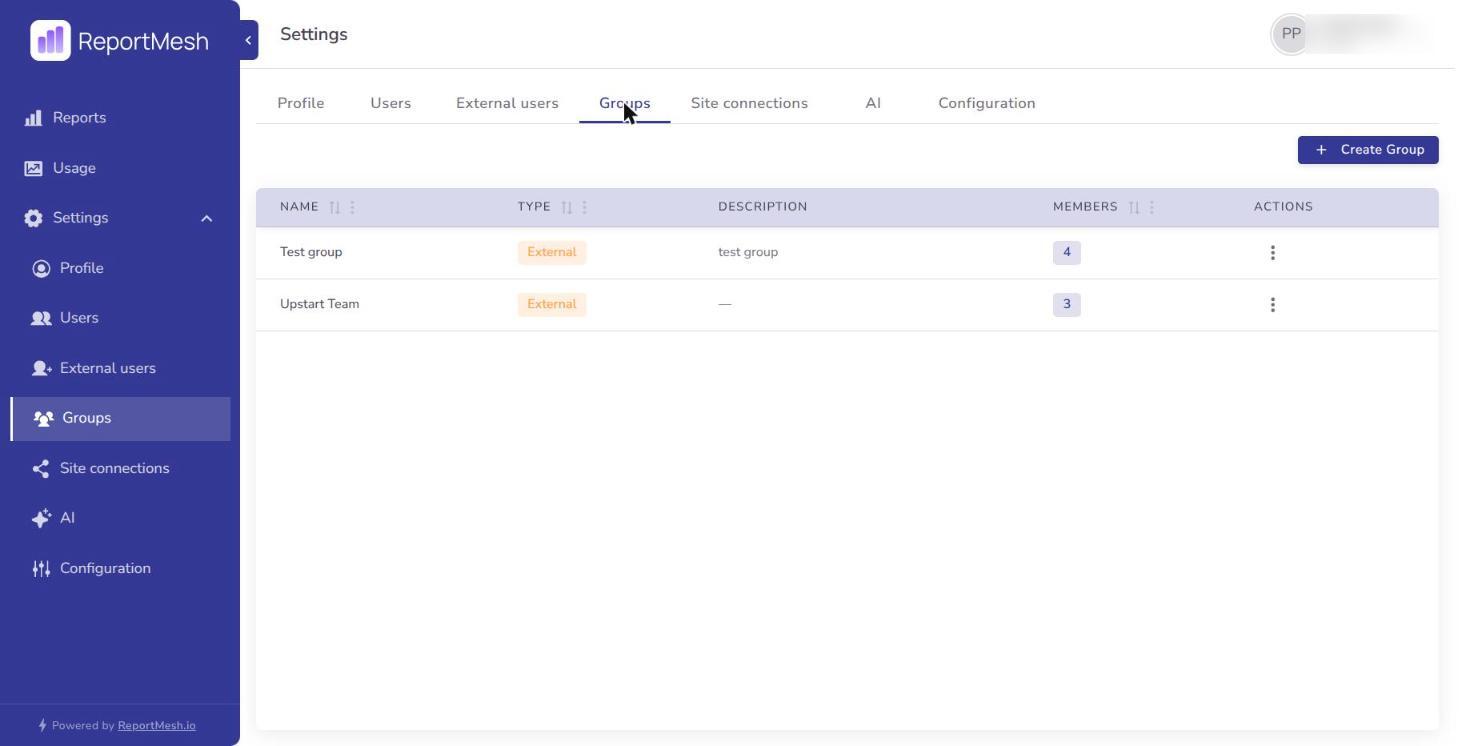
Task: Click the Upstart Team name cell
Action: point(319,304)
